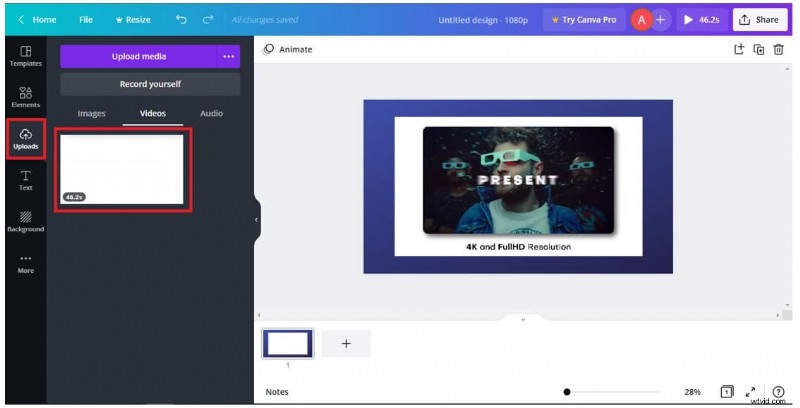Click the 28% zoom value
This screenshot has width=800, height=408.
click(x=692, y=392)
